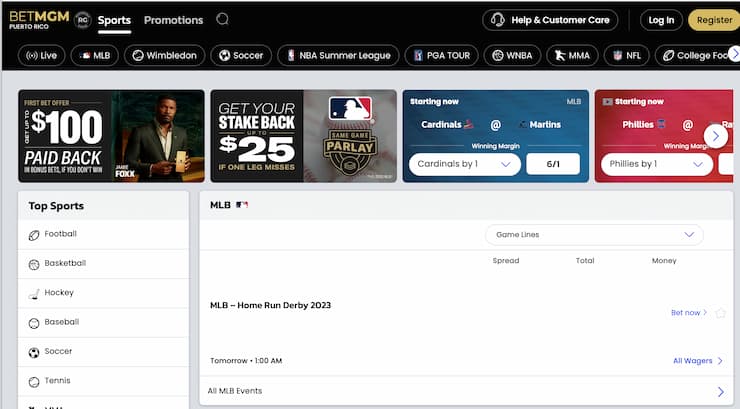Screen dimensions: 740x409
Task: Select the MMA pill
Action: tap(572, 56)
